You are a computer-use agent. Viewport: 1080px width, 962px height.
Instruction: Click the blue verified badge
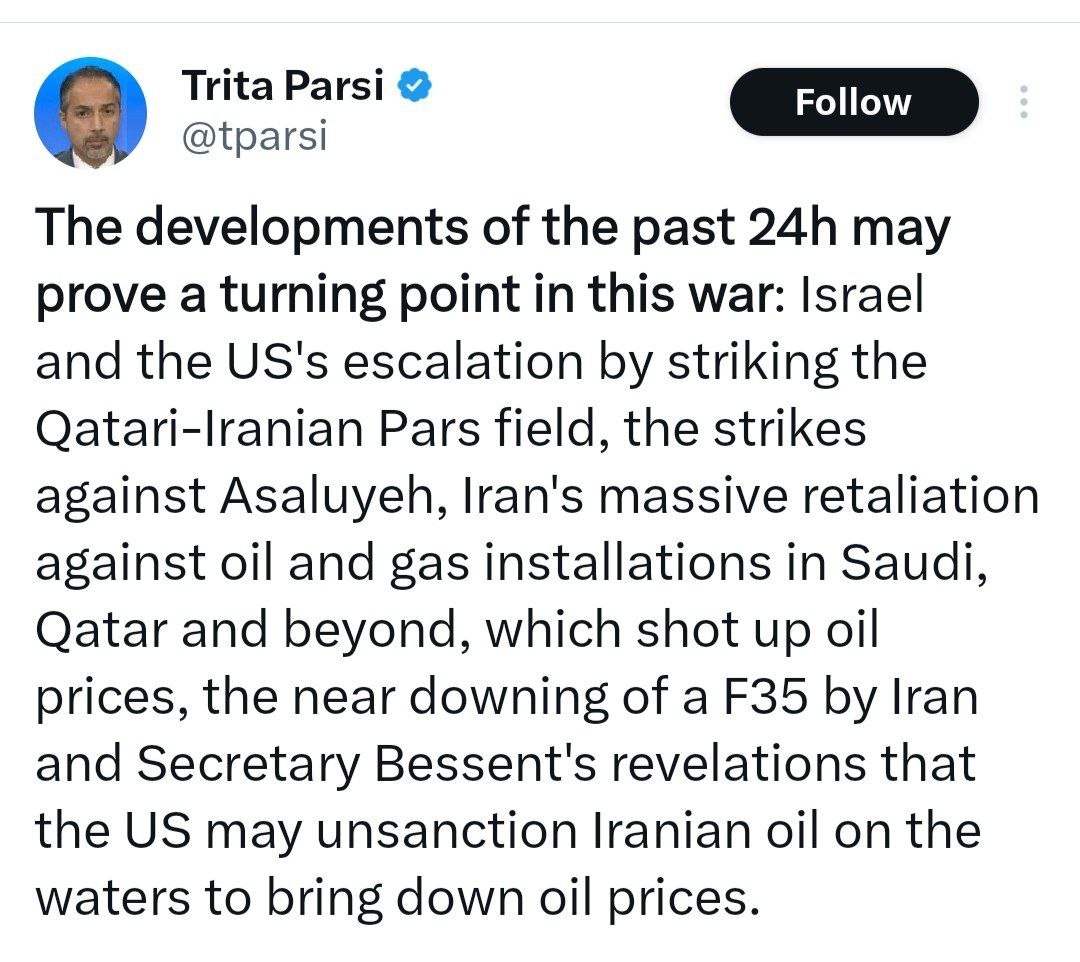coord(415,87)
